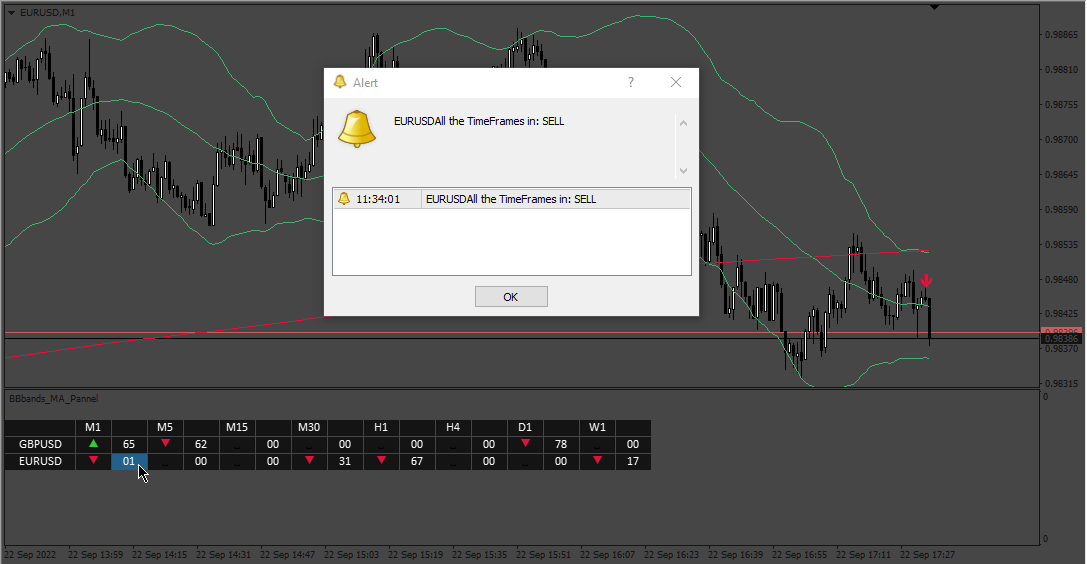Screen dimensions: 1087x564
Task: Click EURUSD H1 value 67
Action: point(417,461)
